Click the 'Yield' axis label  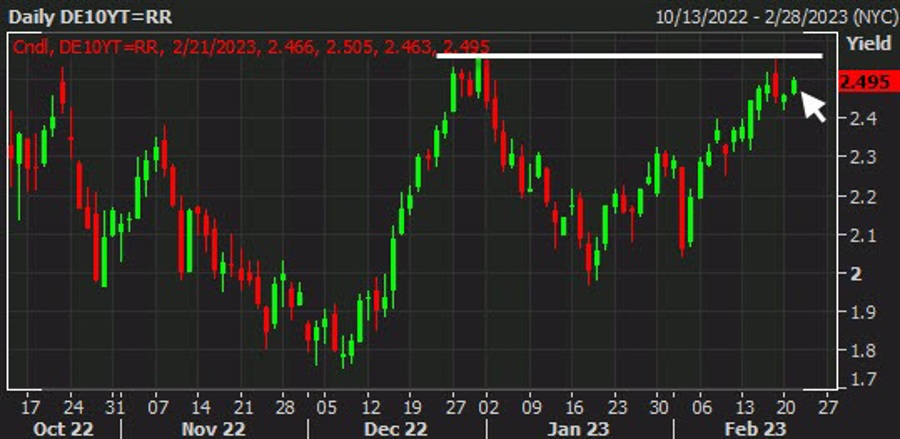click(870, 44)
